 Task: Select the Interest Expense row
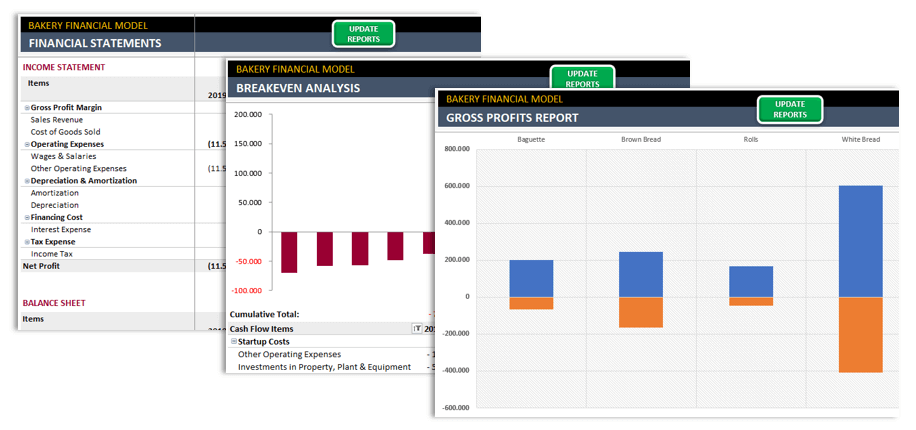coord(61,230)
